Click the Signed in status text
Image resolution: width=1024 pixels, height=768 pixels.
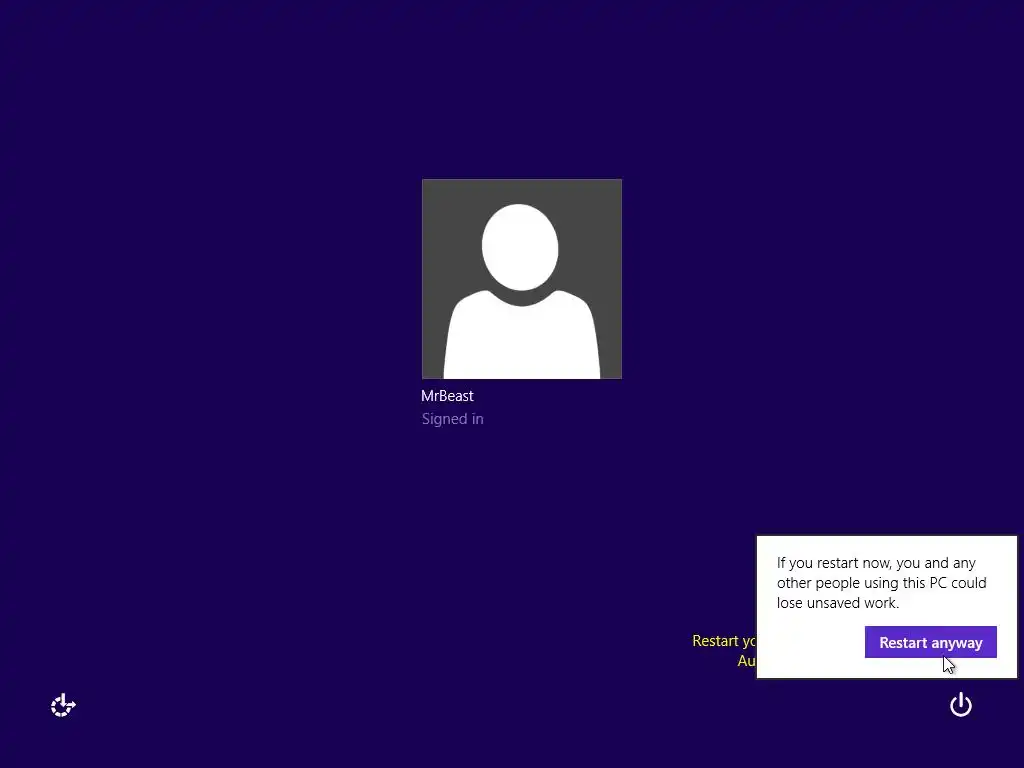point(453,419)
